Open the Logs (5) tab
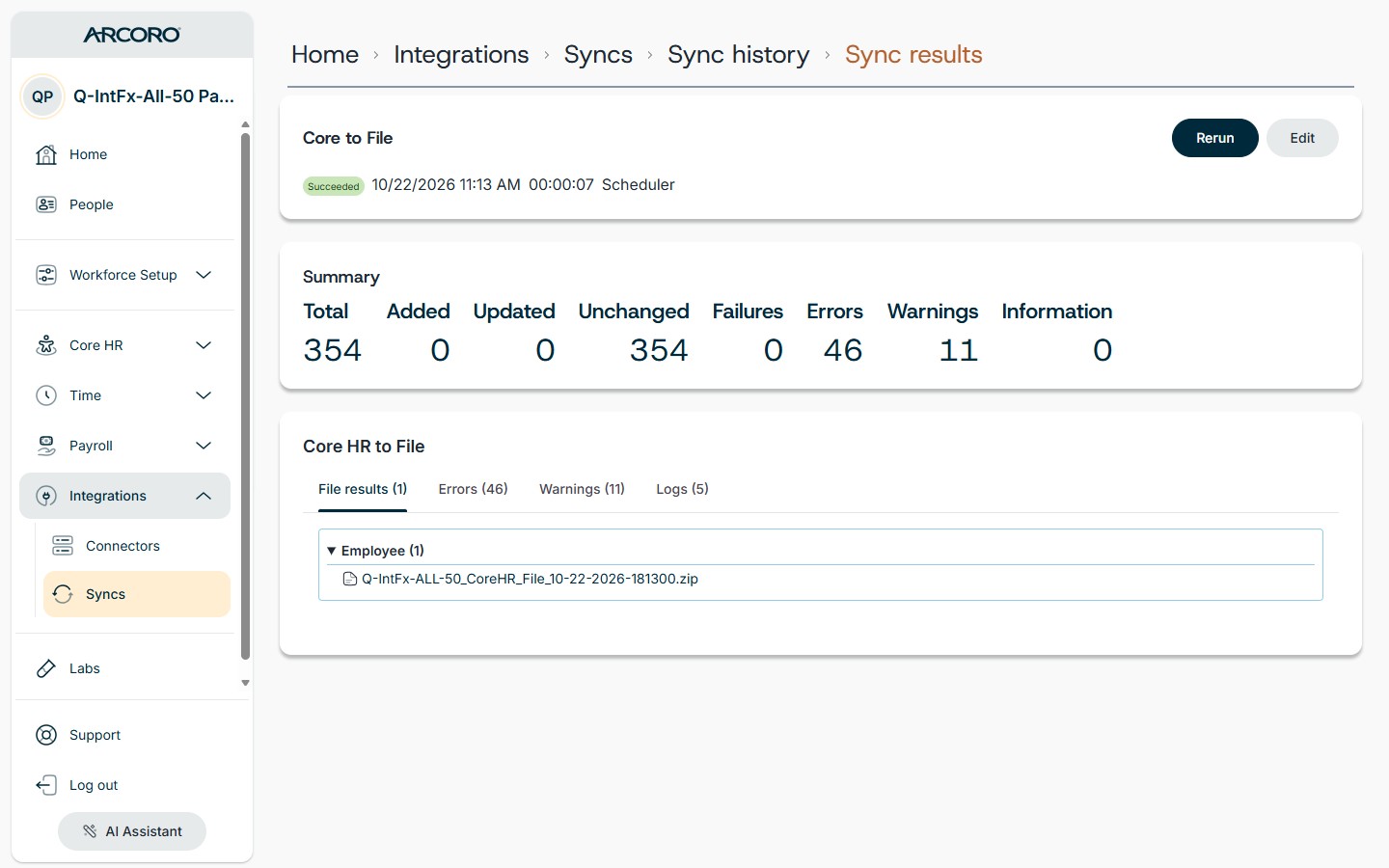Screen dimensions: 1389x868 tap(682, 489)
